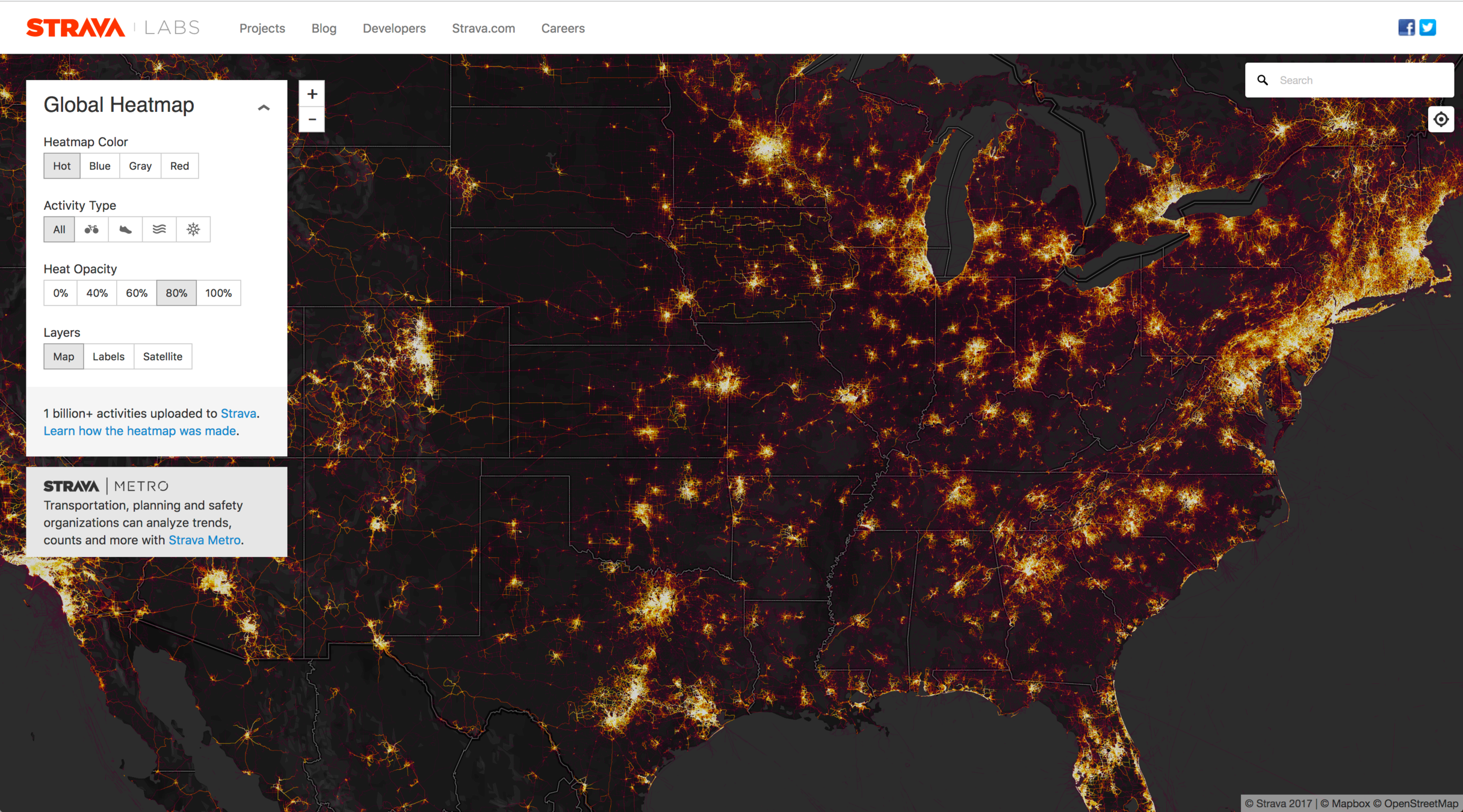Image resolution: width=1463 pixels, height=812 pixels.
Task: Zoom out the map with minus button
Action: [312, 120]
